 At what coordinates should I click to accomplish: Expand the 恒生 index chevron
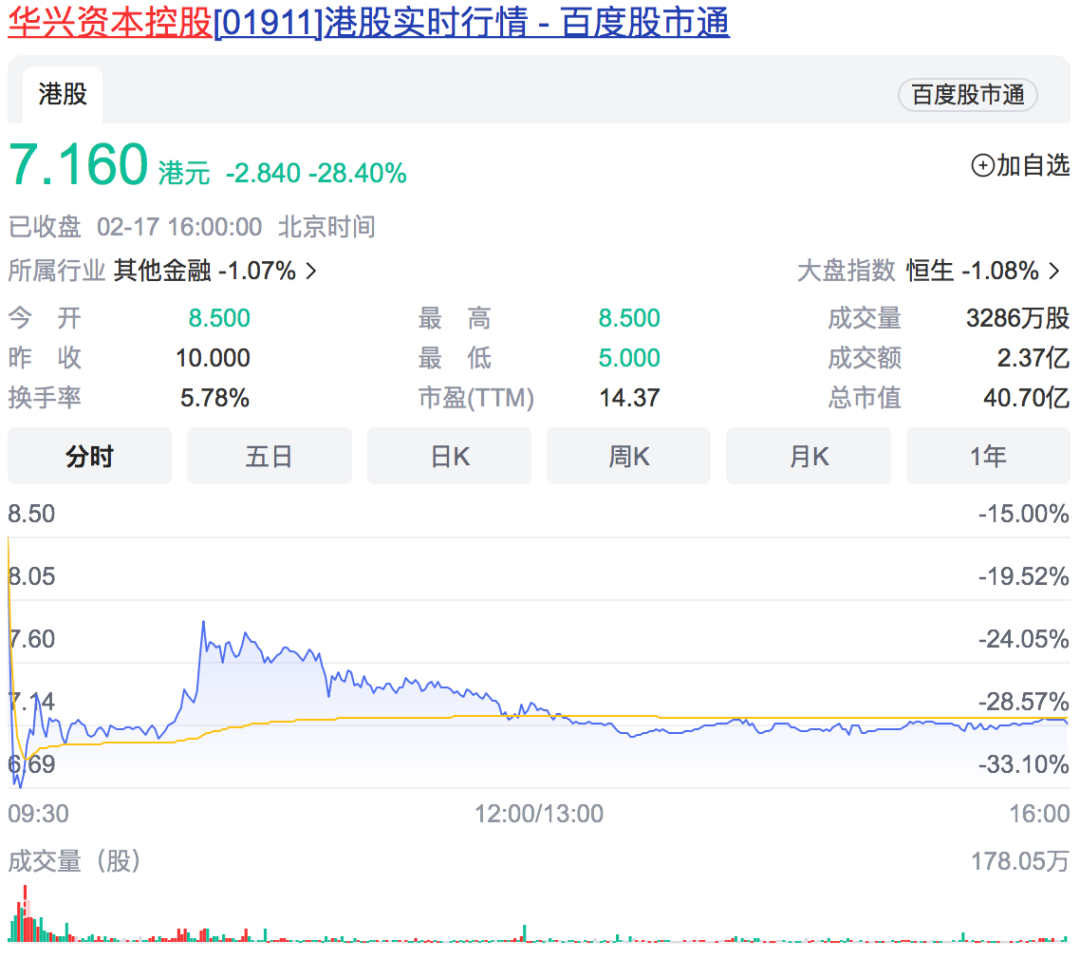pos(1055,271)
